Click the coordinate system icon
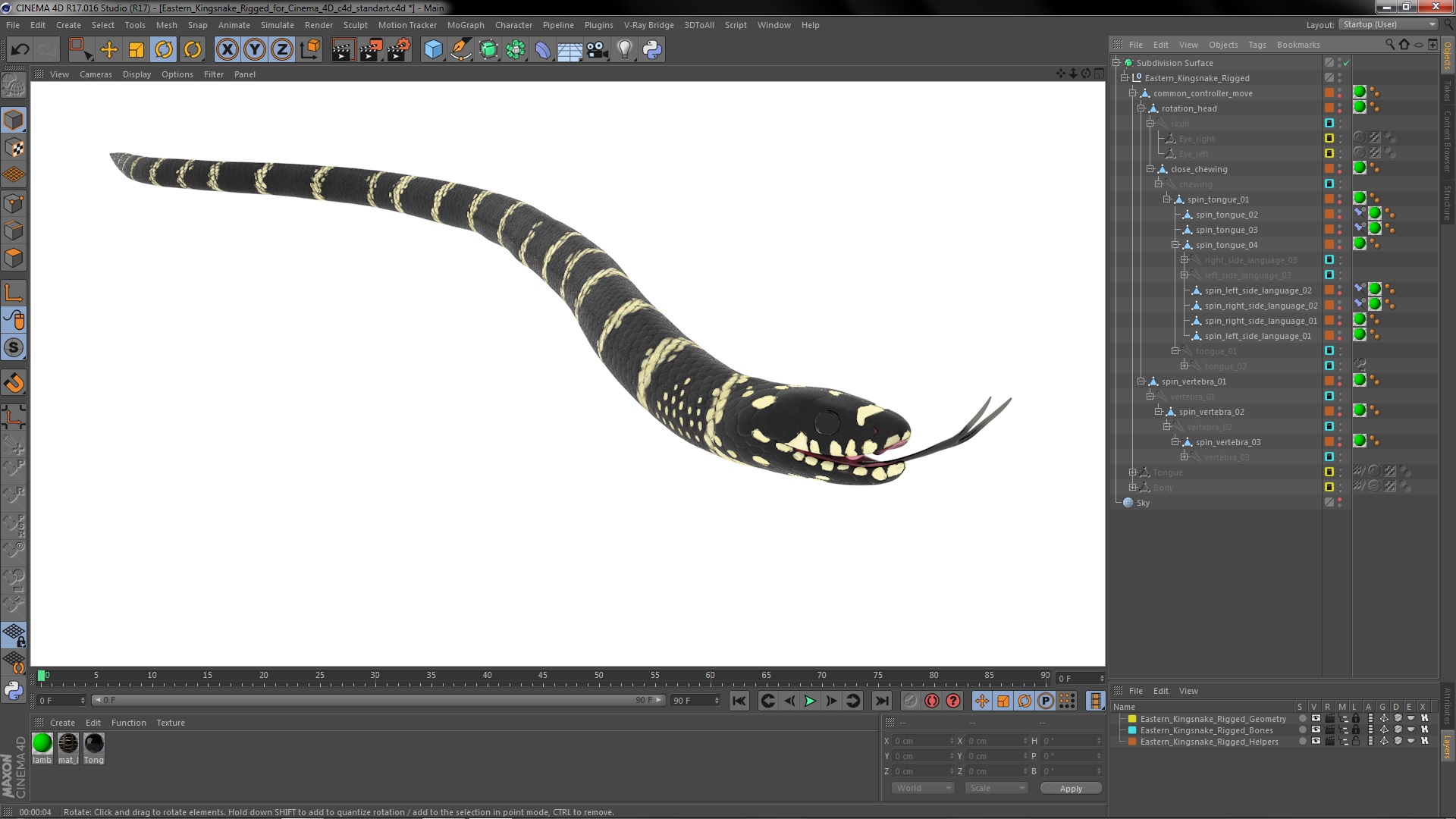The height and width of the screenshot is (819, 1456). 309,50
